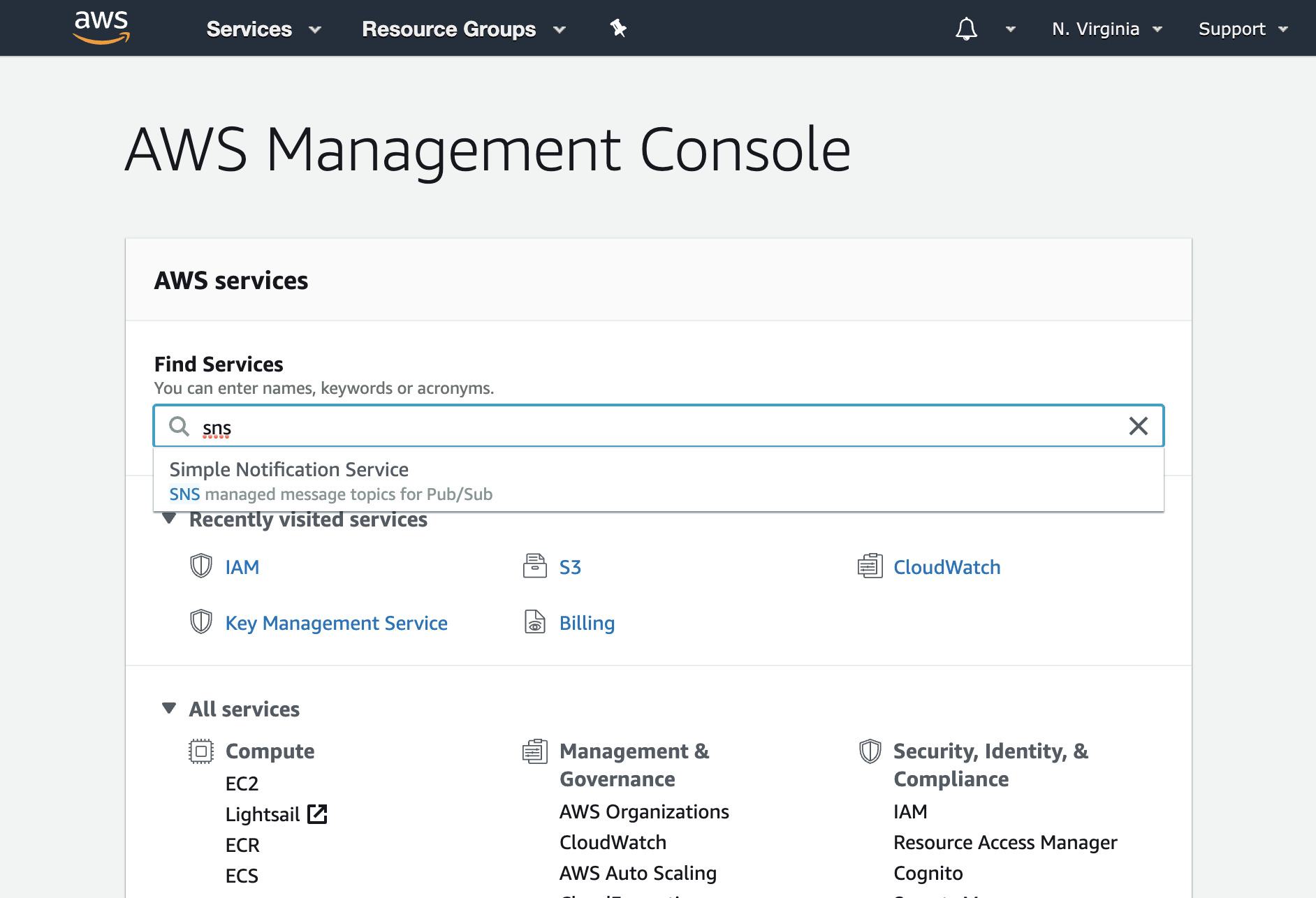Open AWS Organizations service
The image size is (1316, 898).
click(644, 811)
